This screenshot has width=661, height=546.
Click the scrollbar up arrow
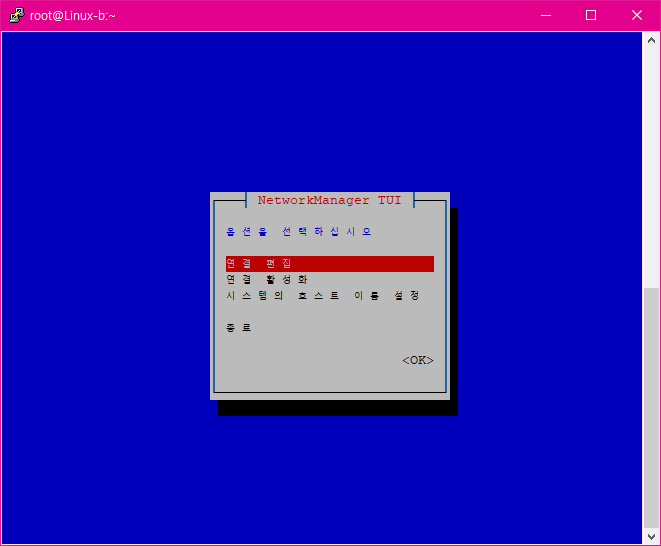pos(651,40)
